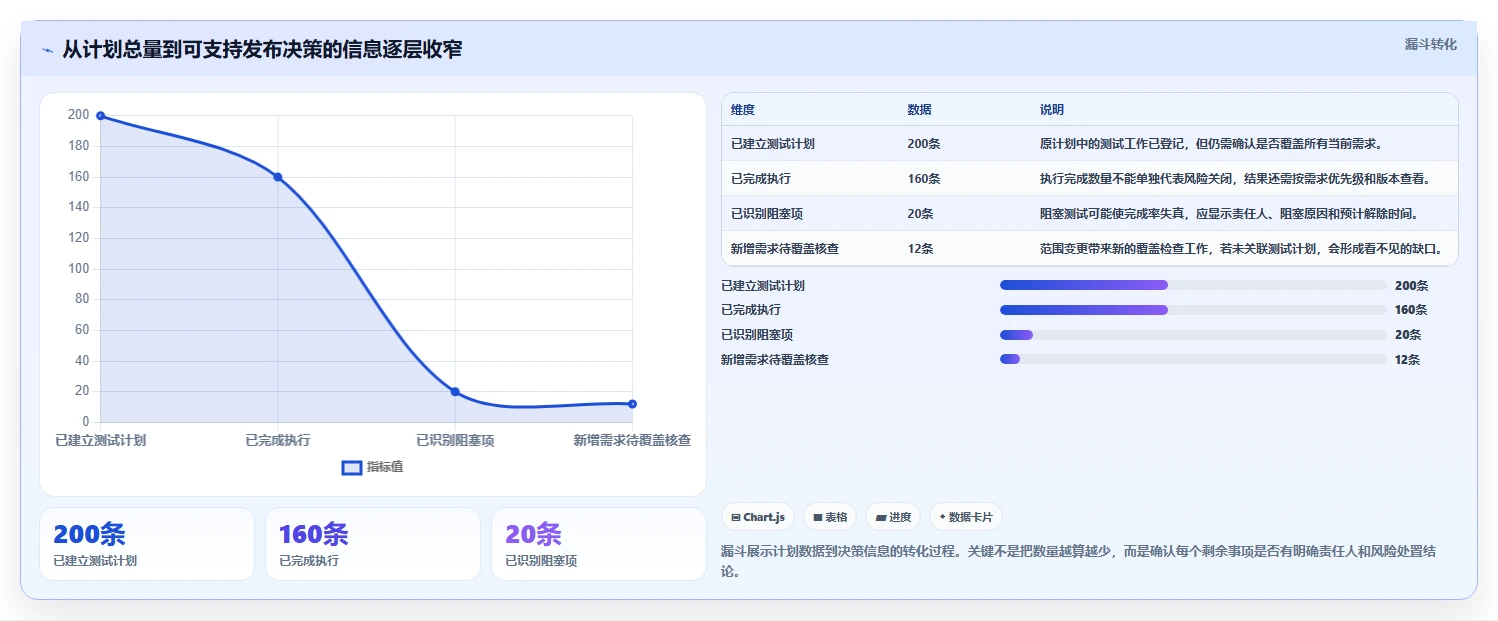Click the 200条 data card
Screen dimensions: 1498x621
click(147, 544)
